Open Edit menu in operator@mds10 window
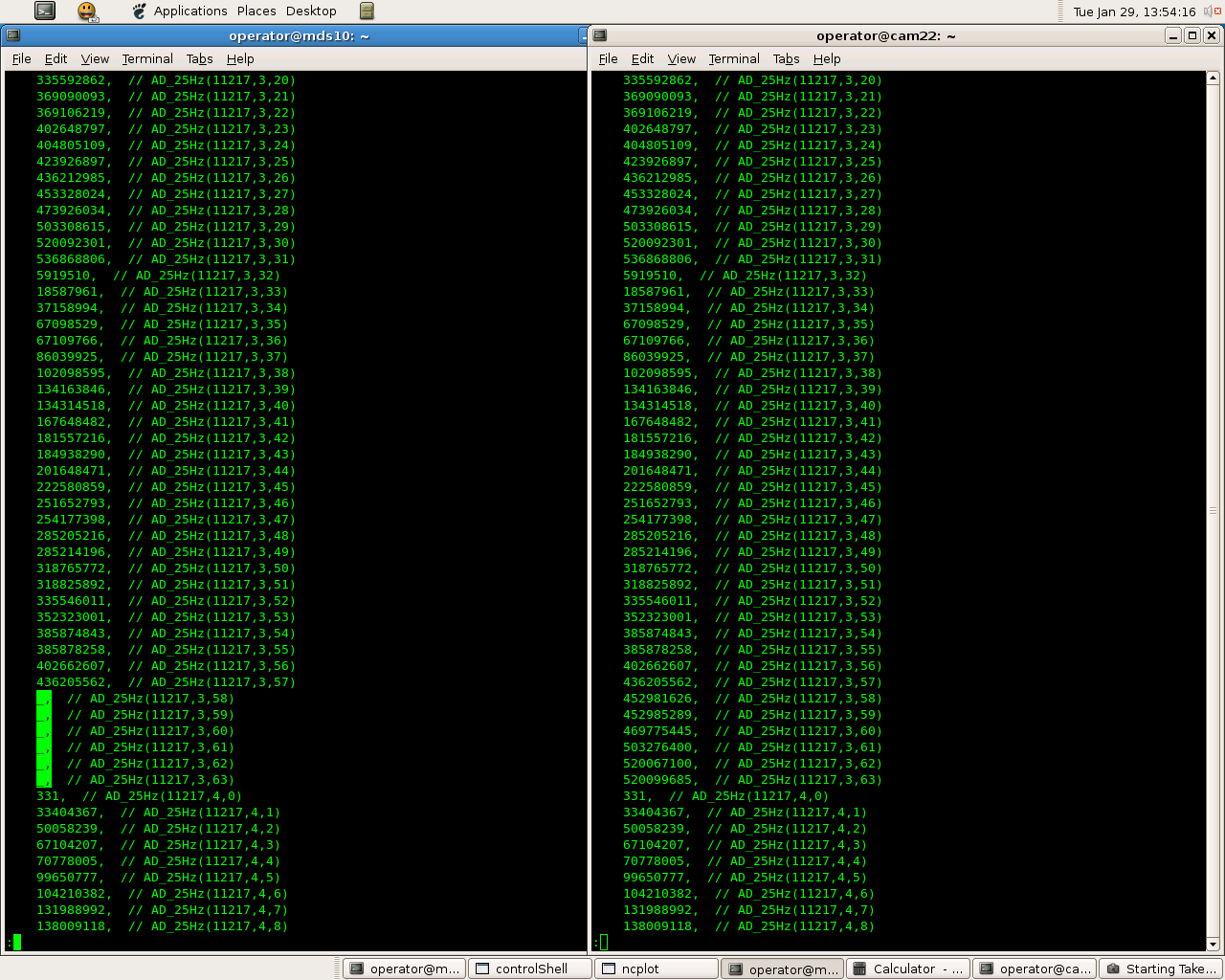 (56, 58)
